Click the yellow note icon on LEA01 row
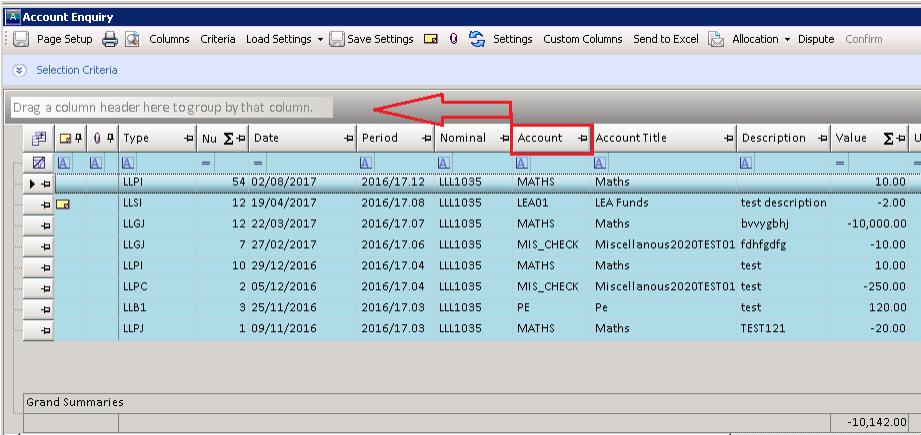Screen dimensions: 921x435 pyautogui.click(x=63, y=204)
